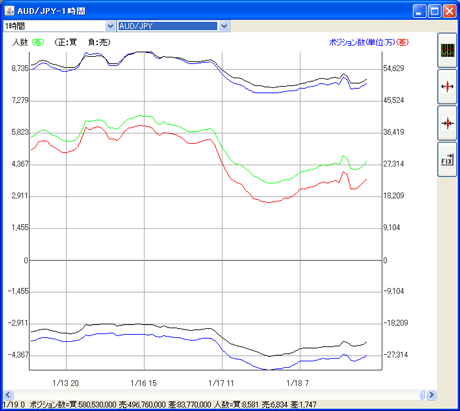460x411 pixels.
Task: Click the horizontal expand arrows icon button
Action: click(447, 87)
